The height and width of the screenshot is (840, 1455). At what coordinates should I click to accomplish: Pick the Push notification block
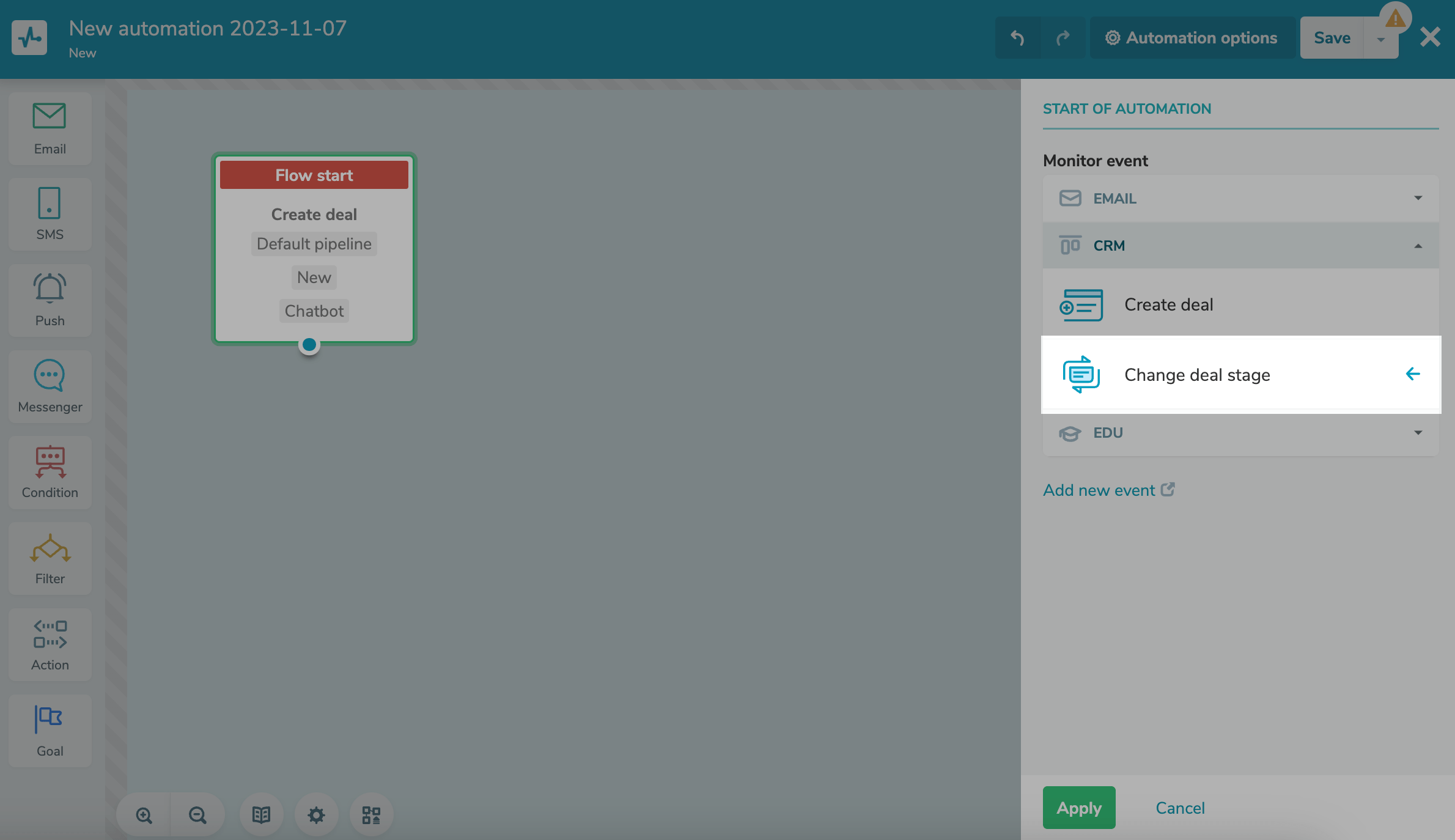click(50, 300)
